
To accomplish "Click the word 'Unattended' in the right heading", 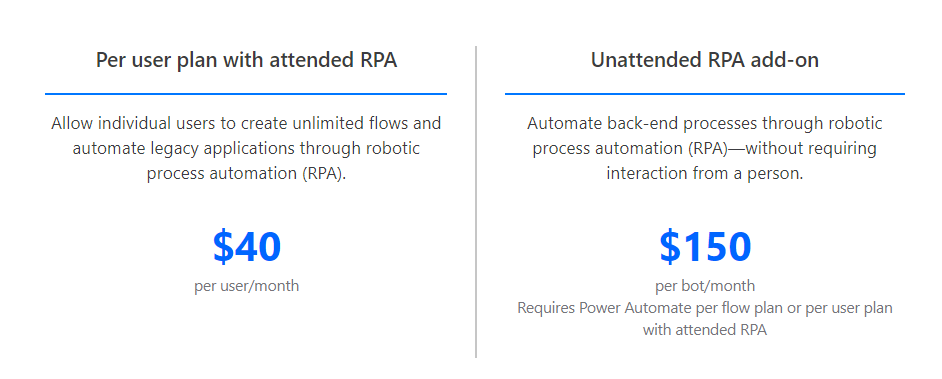I will coord(642,60).
